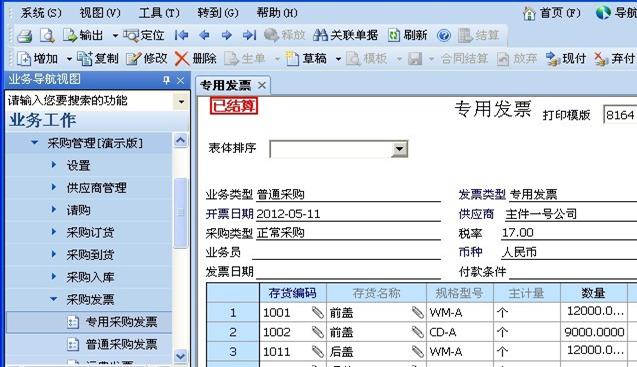Open the 表体排序 combo box

pyautogui.click(x=339, y=149)
